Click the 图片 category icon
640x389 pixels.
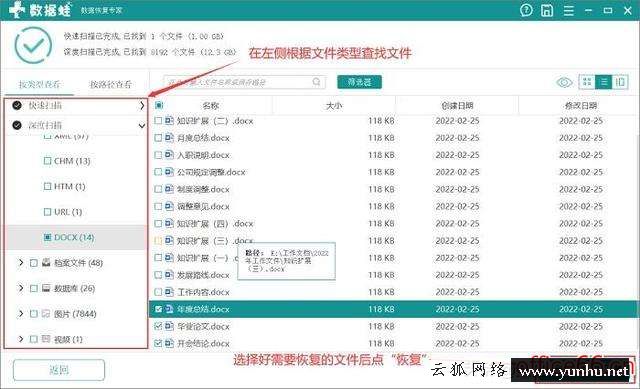point(46,314)
